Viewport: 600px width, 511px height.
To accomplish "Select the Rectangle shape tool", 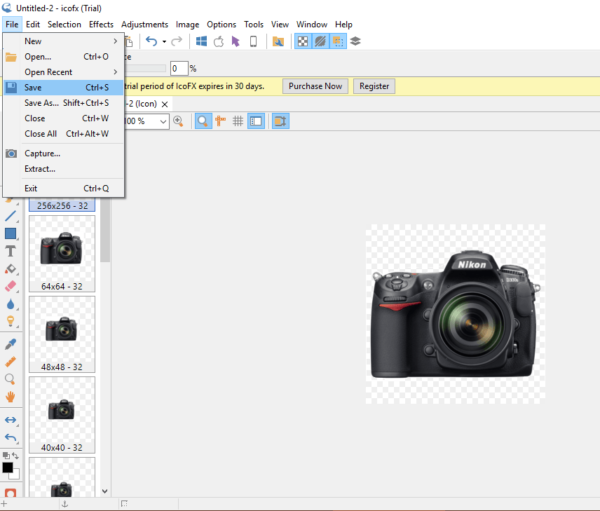I will click(x=10, y=233).
